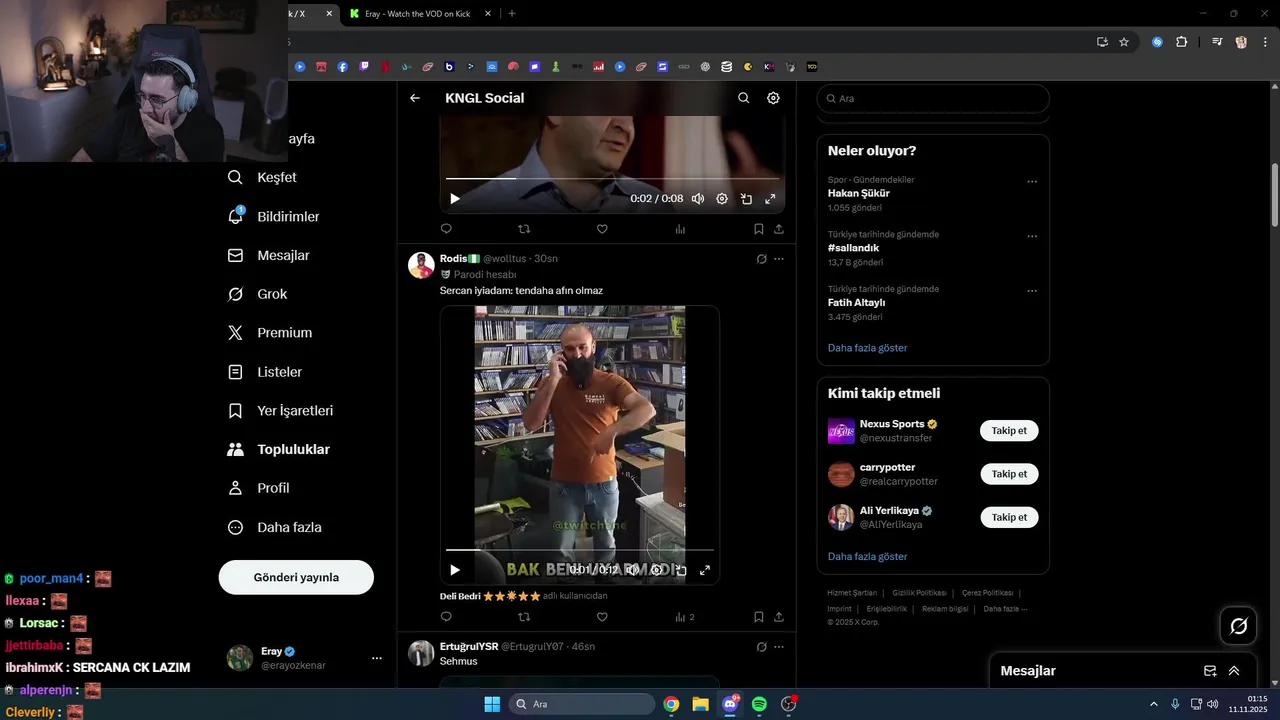This screenshot has height=720, width=1280.
Task: Open more options on ErtuğrulYSR post
Action: (779, 647)
